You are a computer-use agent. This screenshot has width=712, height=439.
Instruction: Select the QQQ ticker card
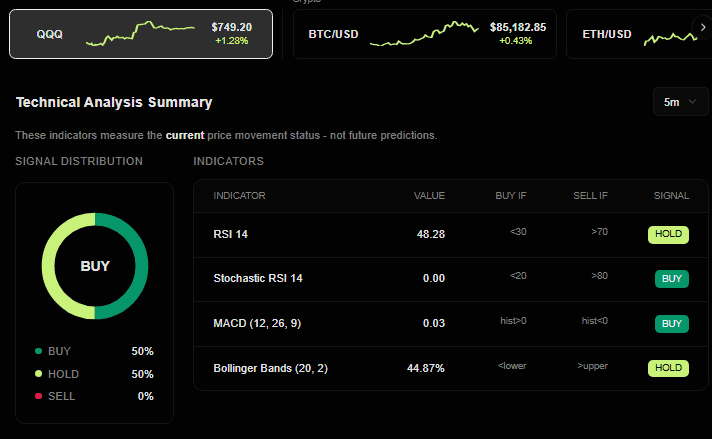141,34
